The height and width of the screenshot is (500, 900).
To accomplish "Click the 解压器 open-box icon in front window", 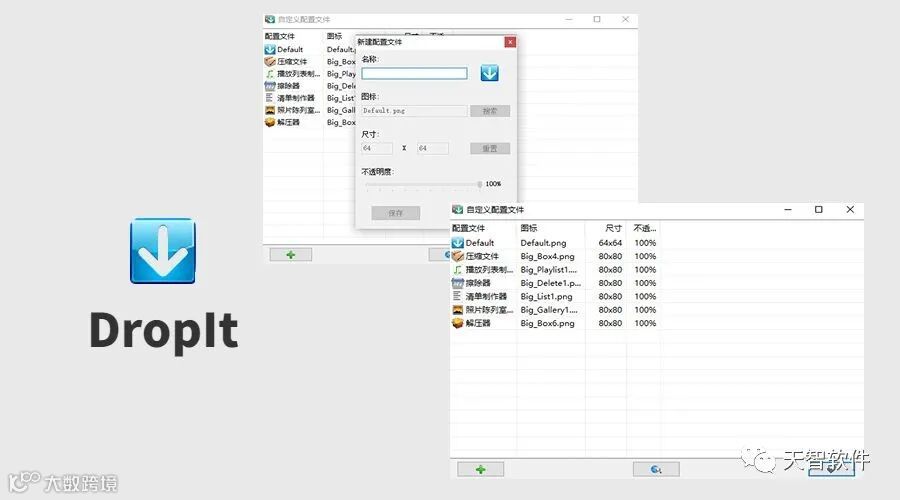I will (457, 323).
